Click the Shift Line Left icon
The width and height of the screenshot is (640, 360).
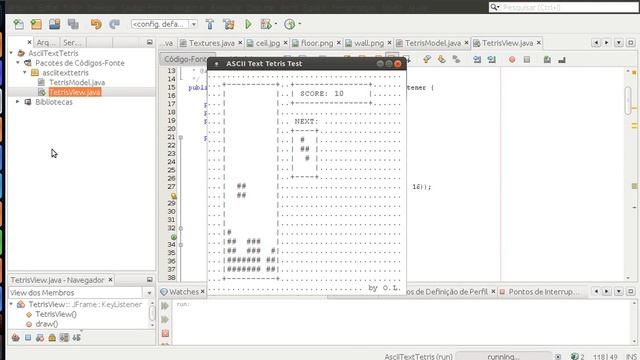coord(477,60)
